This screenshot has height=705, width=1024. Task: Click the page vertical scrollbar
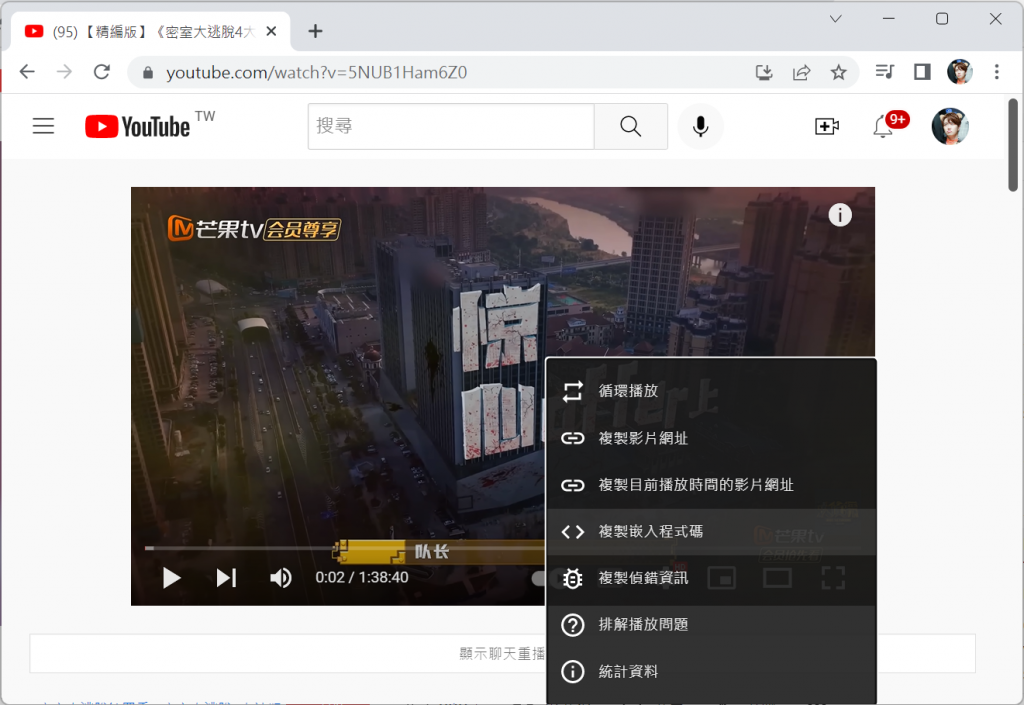1013,145
